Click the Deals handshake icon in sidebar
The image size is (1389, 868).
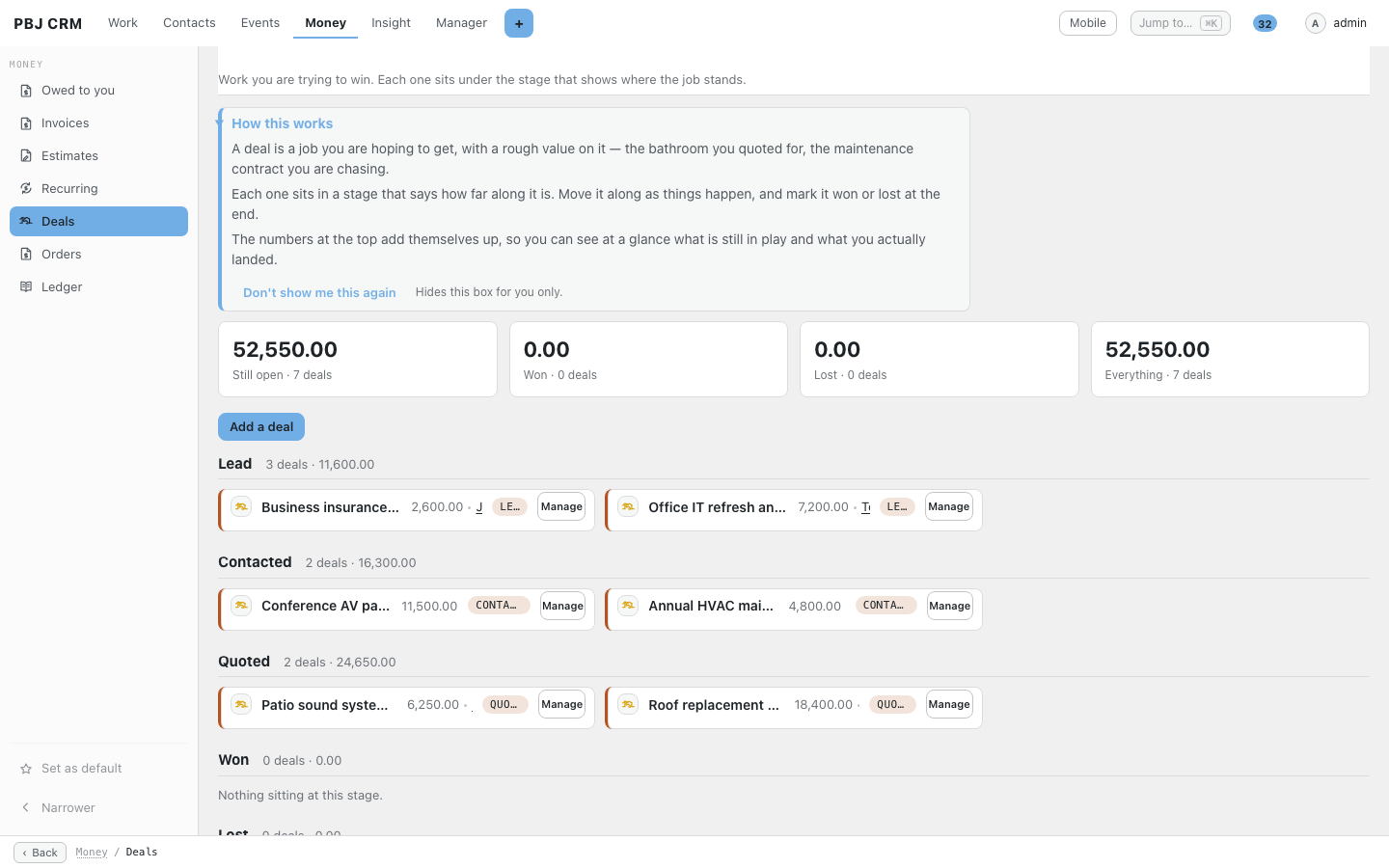click(26, 222)
